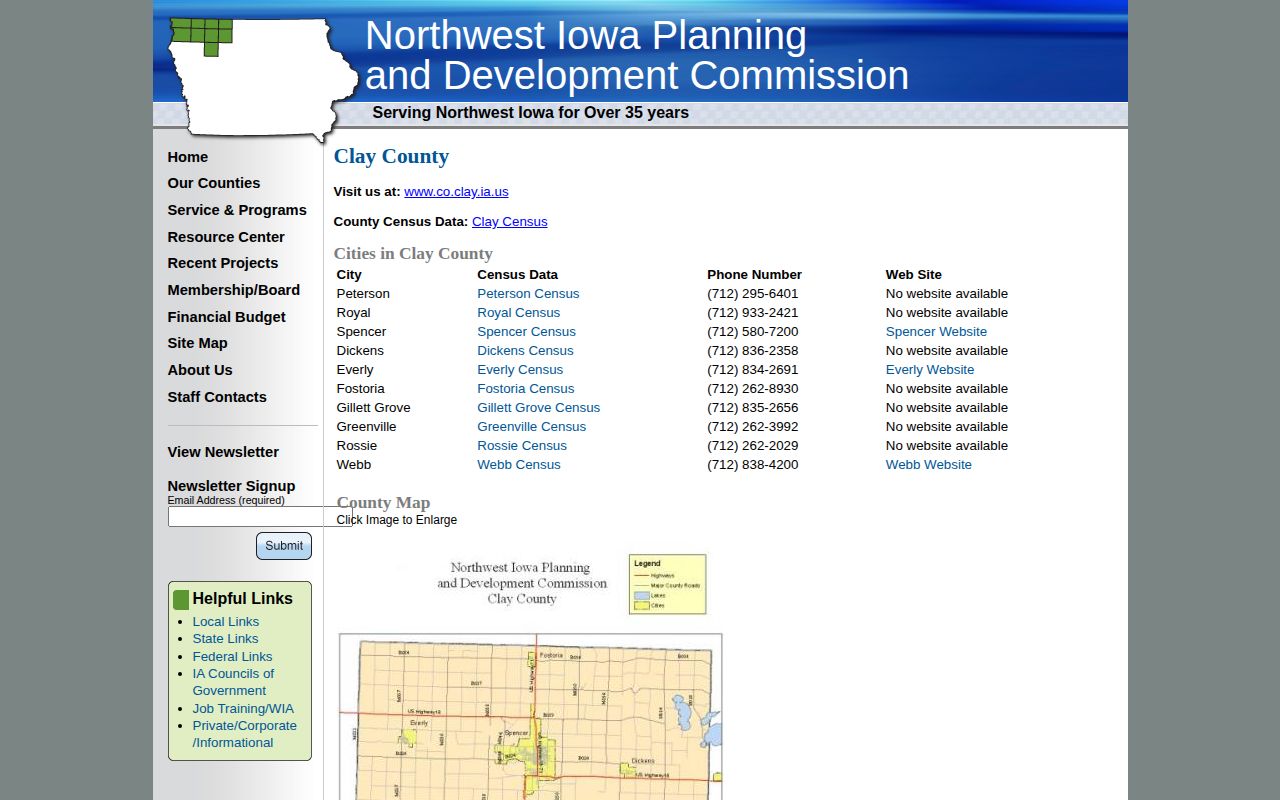1280x800 pixels.
Task: Open Local Links under Helpful Links
Action: click(226, 622)
